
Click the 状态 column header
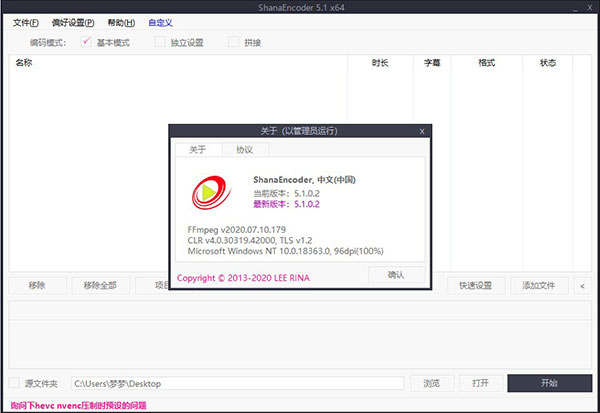coord(548,63)
